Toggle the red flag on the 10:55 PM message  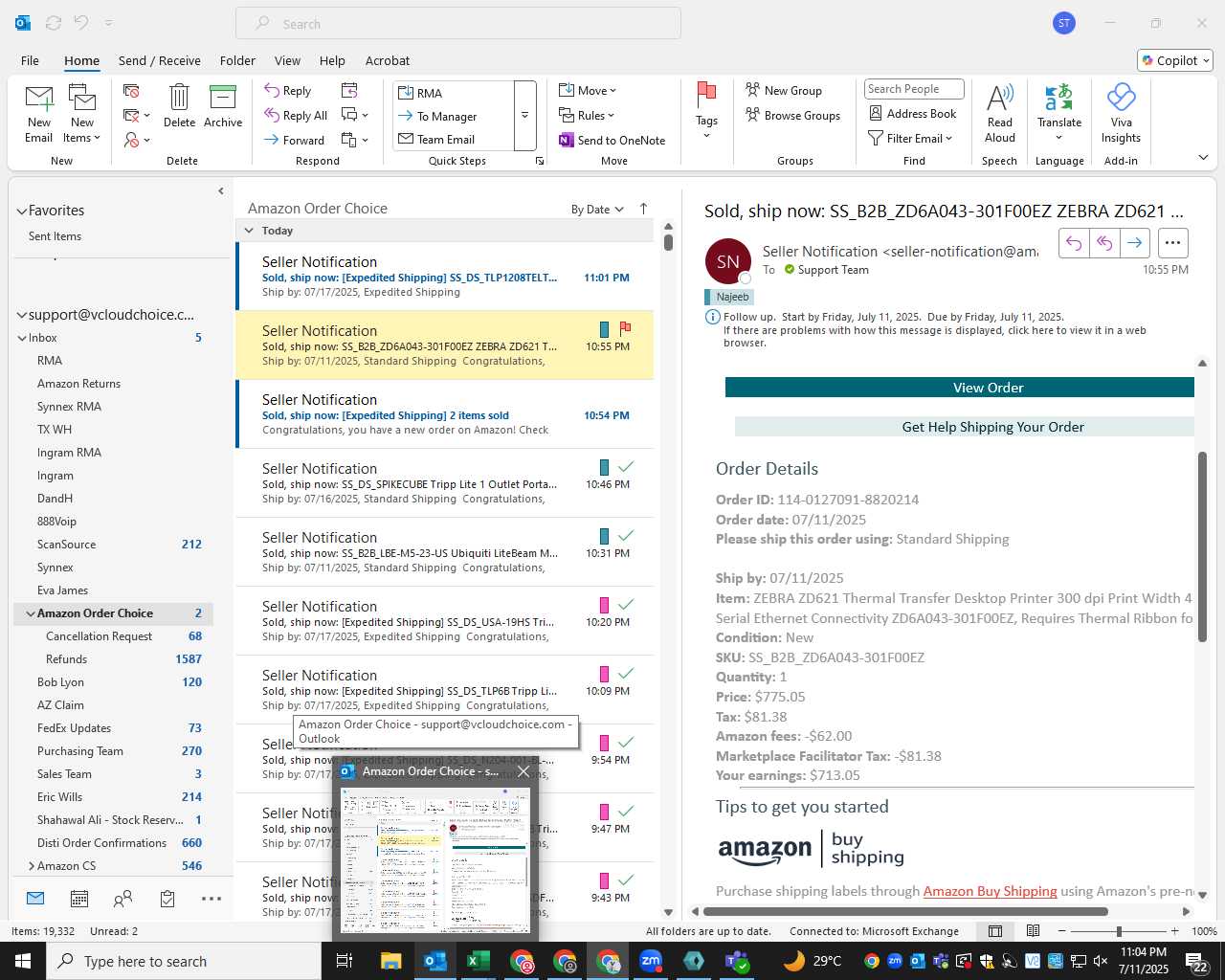pyautogui.click(x=625, y=328)
